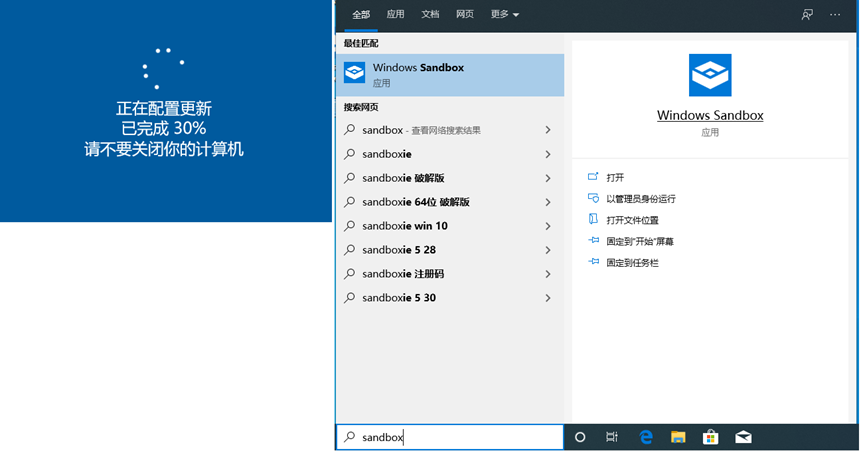863x459 pixels.
Task: Click the large Windows Sandbox app logo
Action: pyautogui.click(x=710, y=75)
